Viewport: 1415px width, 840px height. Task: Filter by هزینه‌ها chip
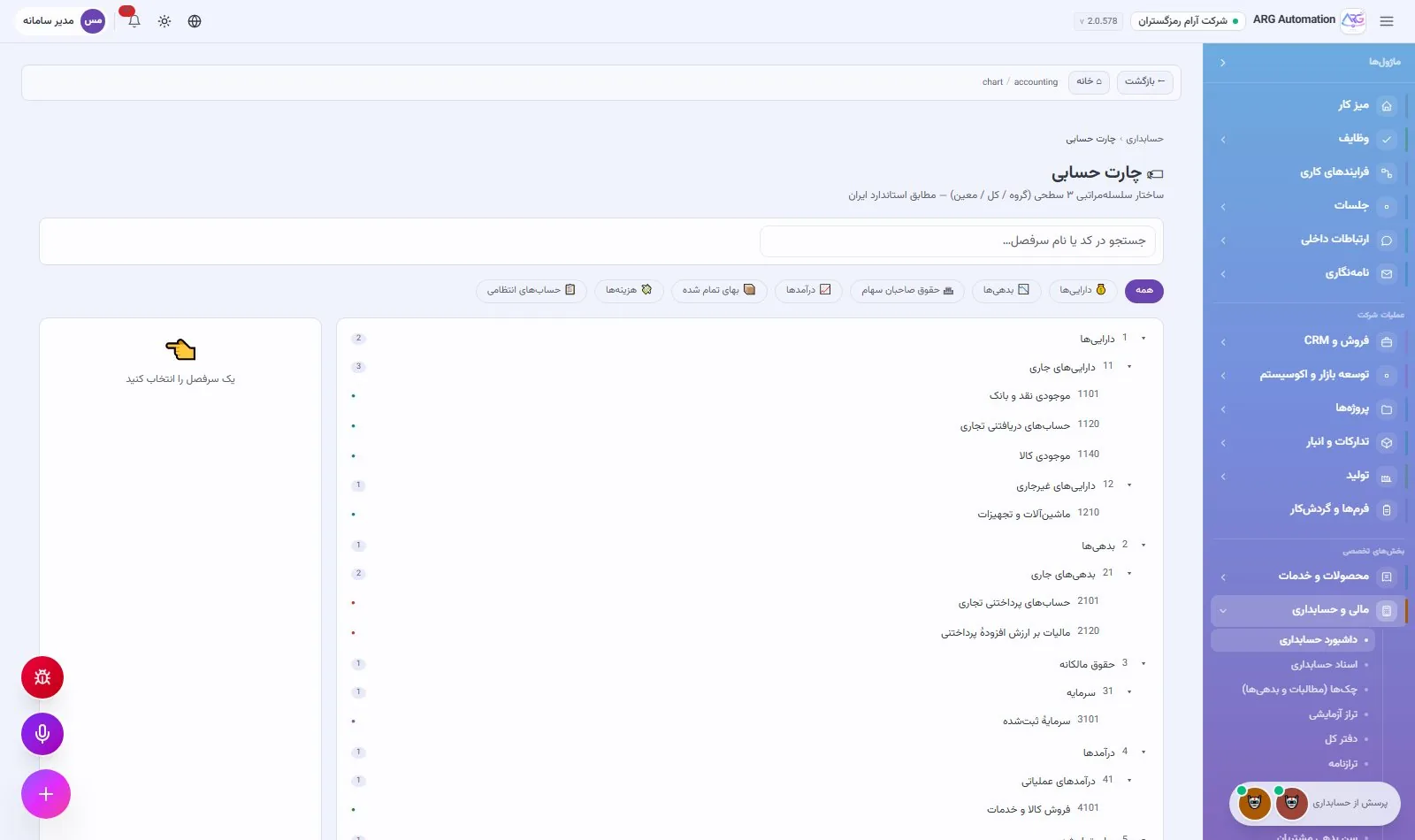point(629,291)
